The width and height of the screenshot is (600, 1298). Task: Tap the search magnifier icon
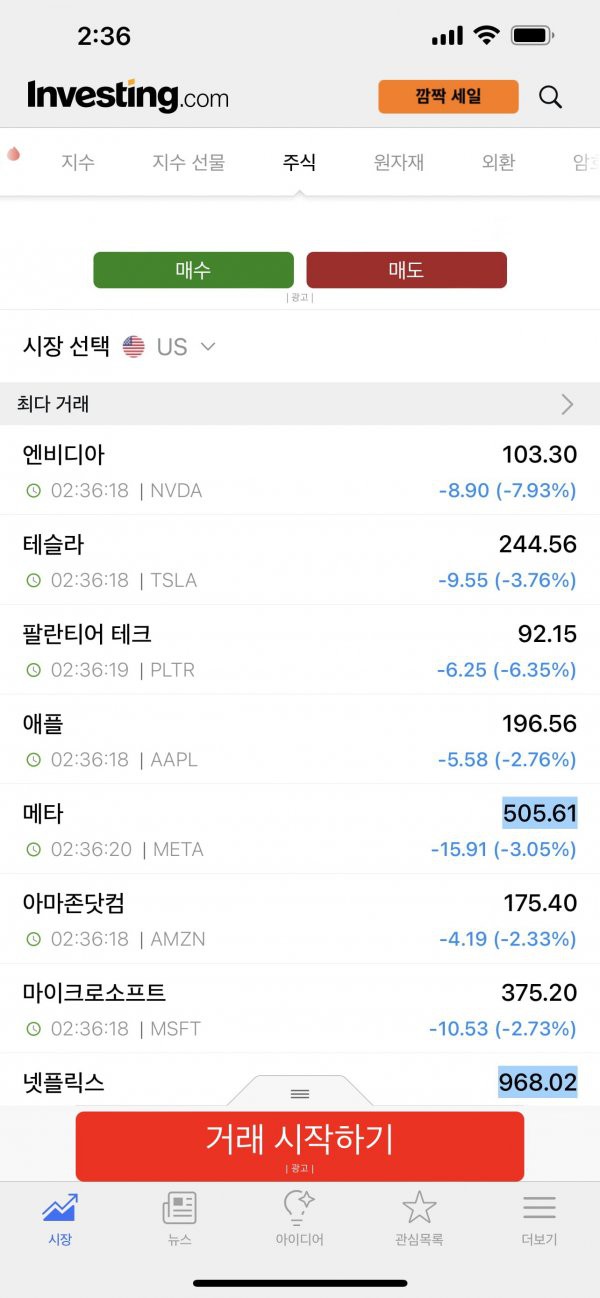pos(550,97)
